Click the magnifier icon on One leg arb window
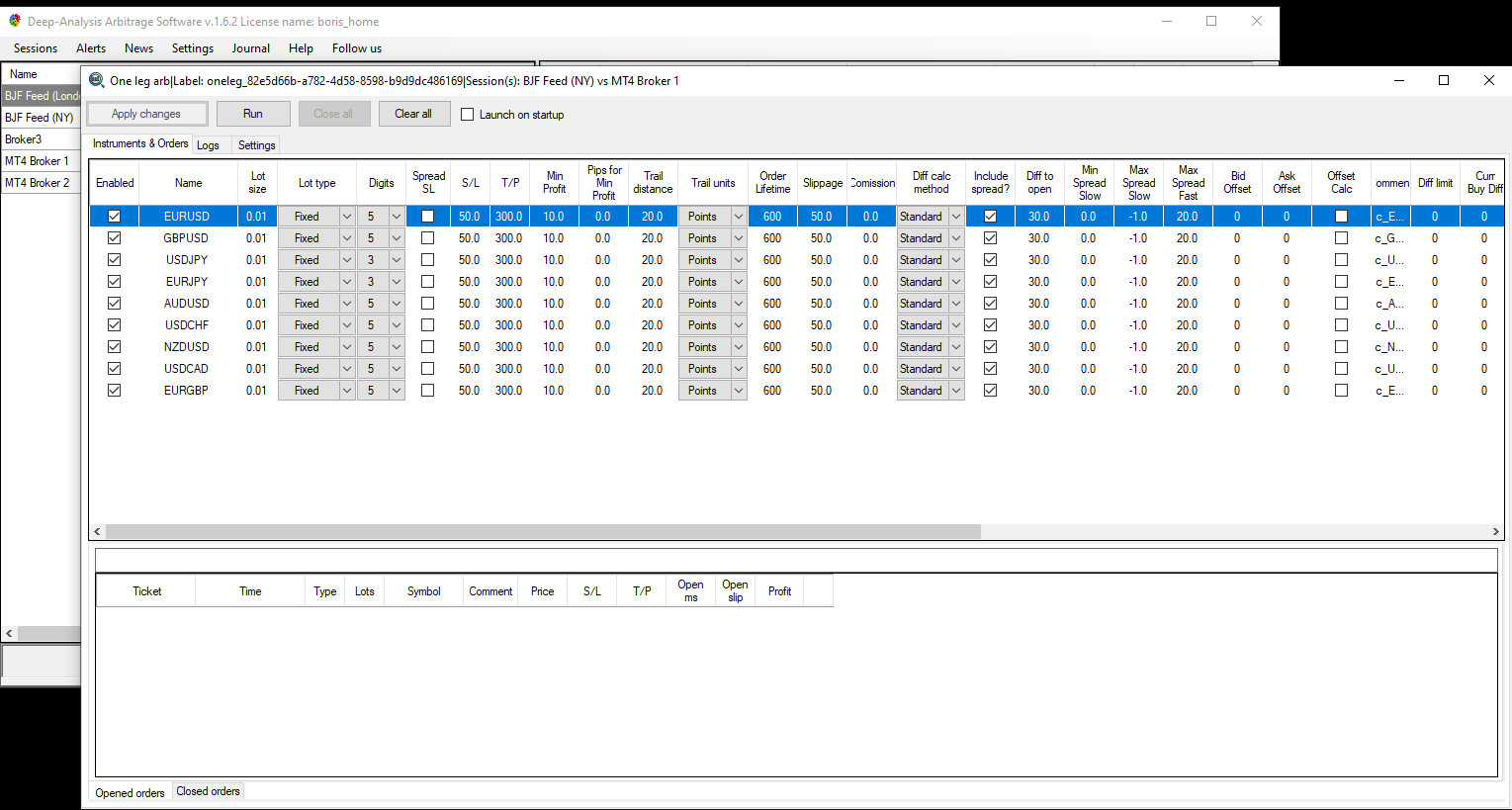 click(96, 80)
